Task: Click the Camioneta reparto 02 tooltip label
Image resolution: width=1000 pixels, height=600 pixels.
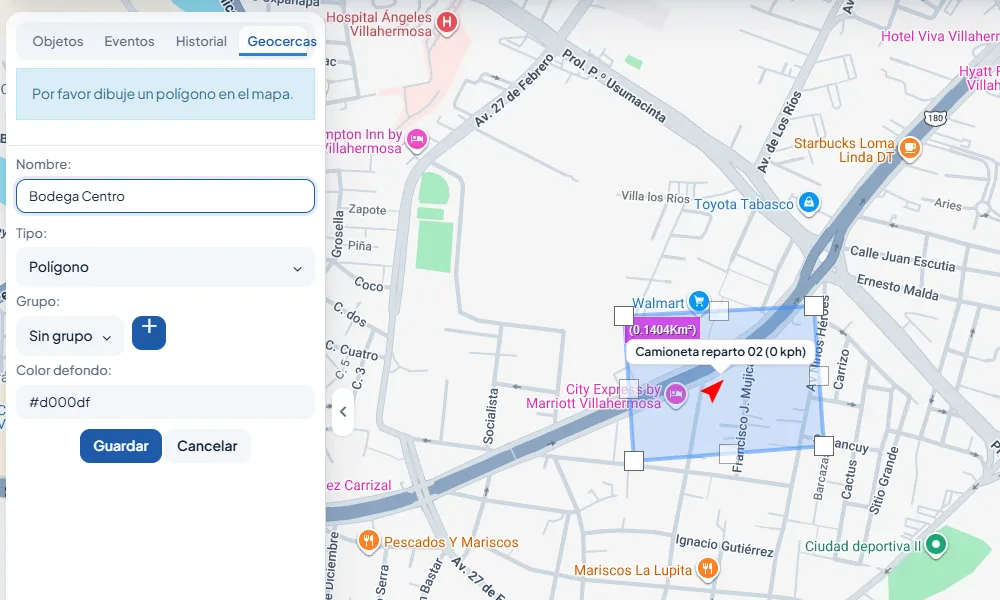Action: tap(721, 352)
